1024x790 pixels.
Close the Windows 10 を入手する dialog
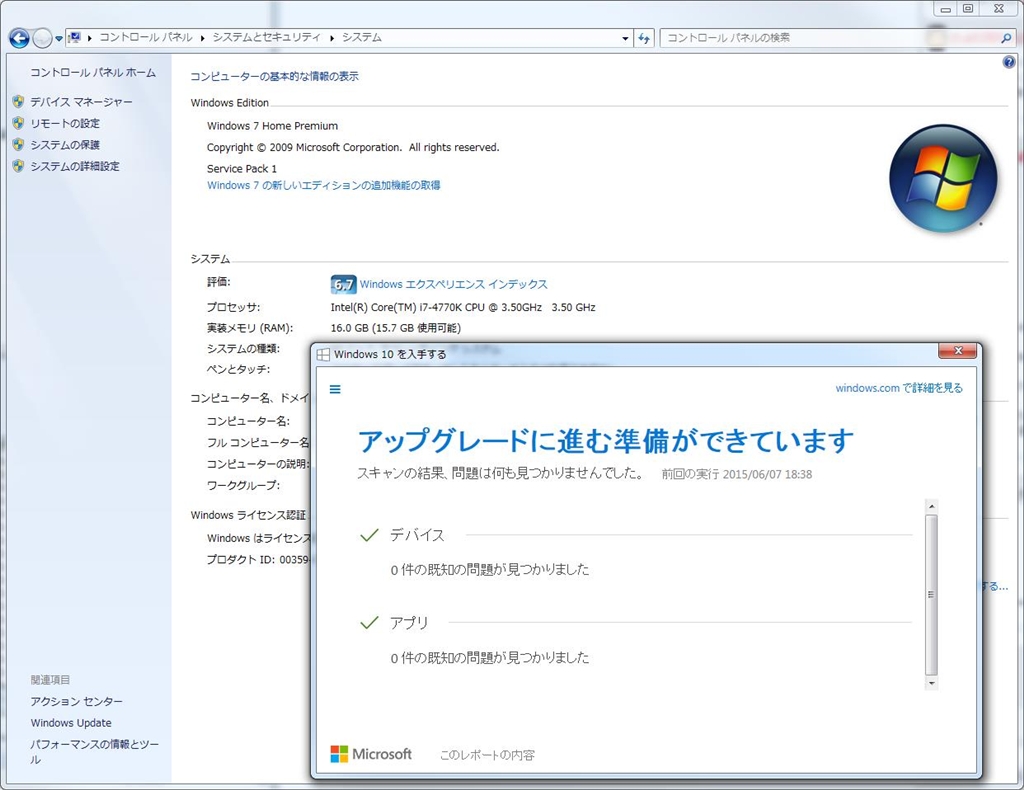(958, 351)
